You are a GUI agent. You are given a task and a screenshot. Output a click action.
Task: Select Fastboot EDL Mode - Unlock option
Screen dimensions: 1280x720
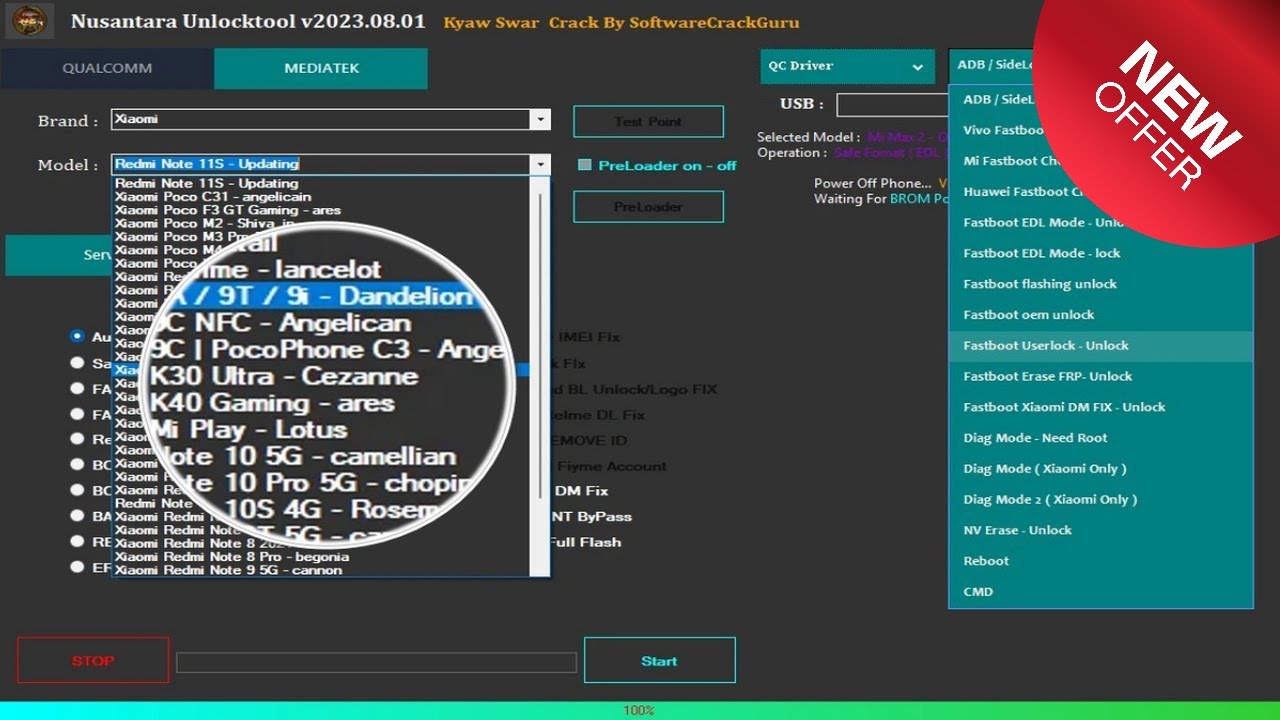click(1043, 222)
